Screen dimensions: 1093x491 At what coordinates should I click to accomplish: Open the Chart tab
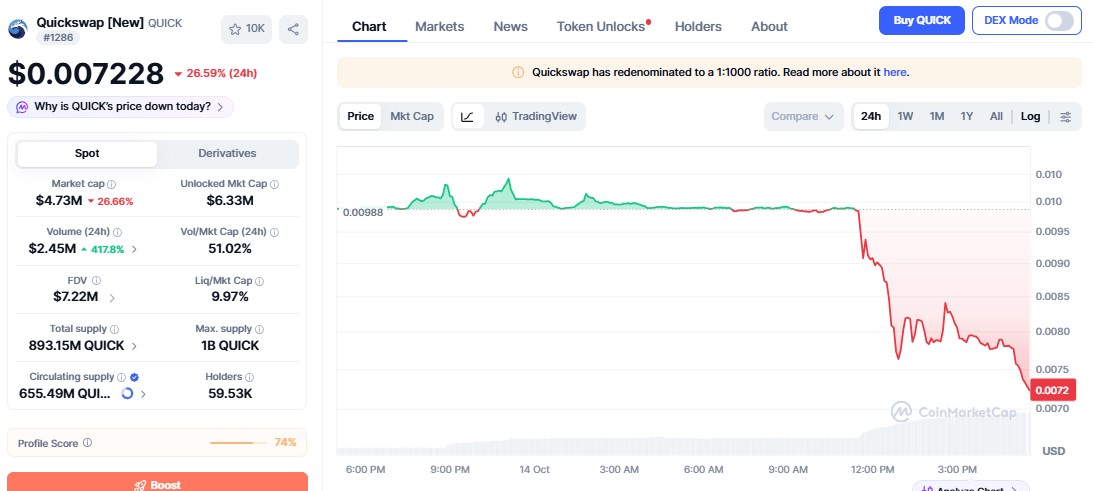coord(369,27)
